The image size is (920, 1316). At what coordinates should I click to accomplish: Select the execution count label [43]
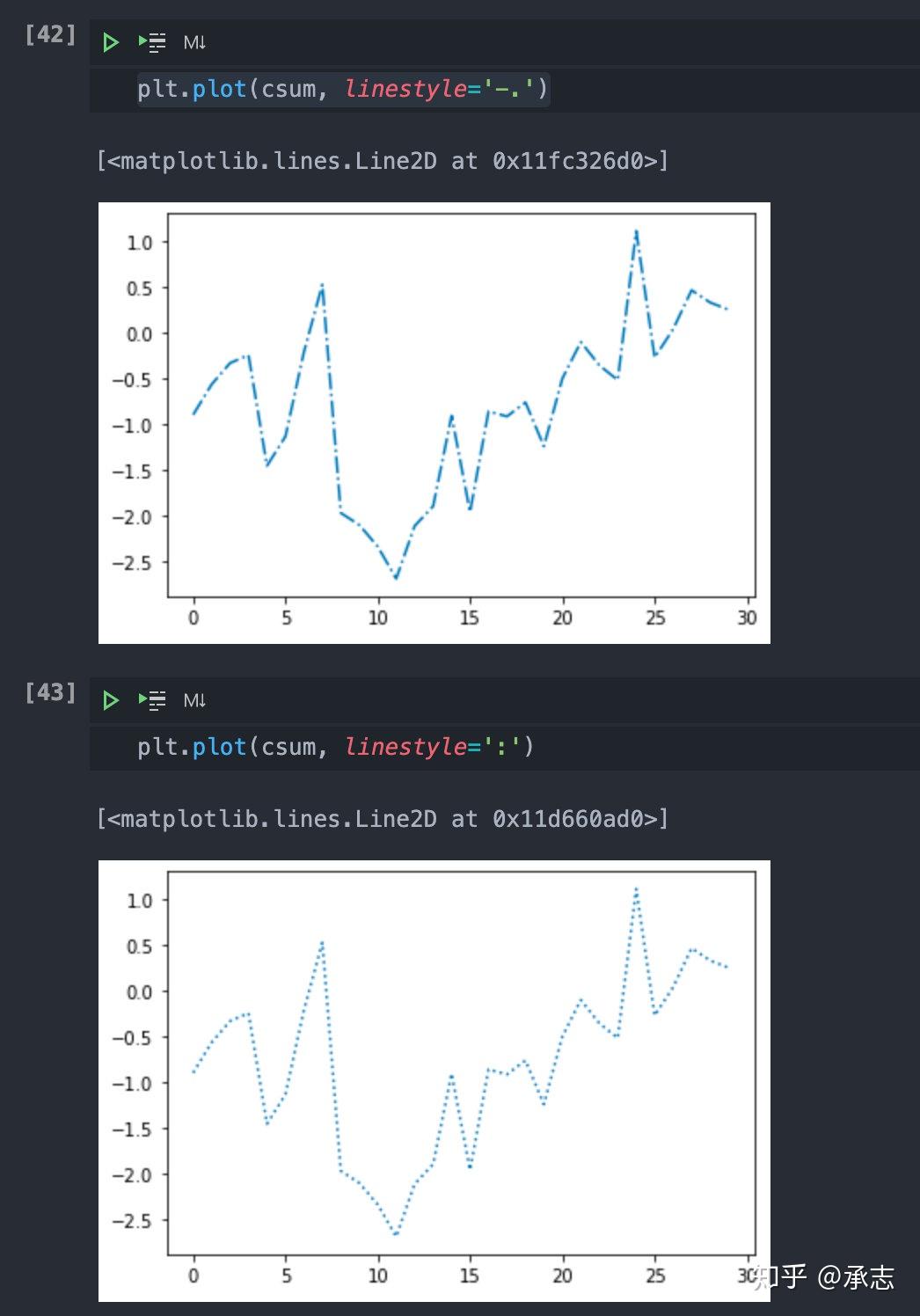tap(50, 692)
